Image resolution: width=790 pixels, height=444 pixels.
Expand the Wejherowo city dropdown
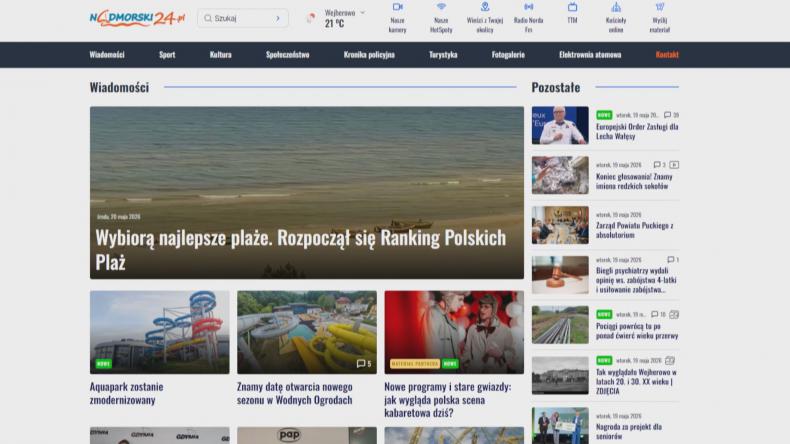[x=362, y=13]
